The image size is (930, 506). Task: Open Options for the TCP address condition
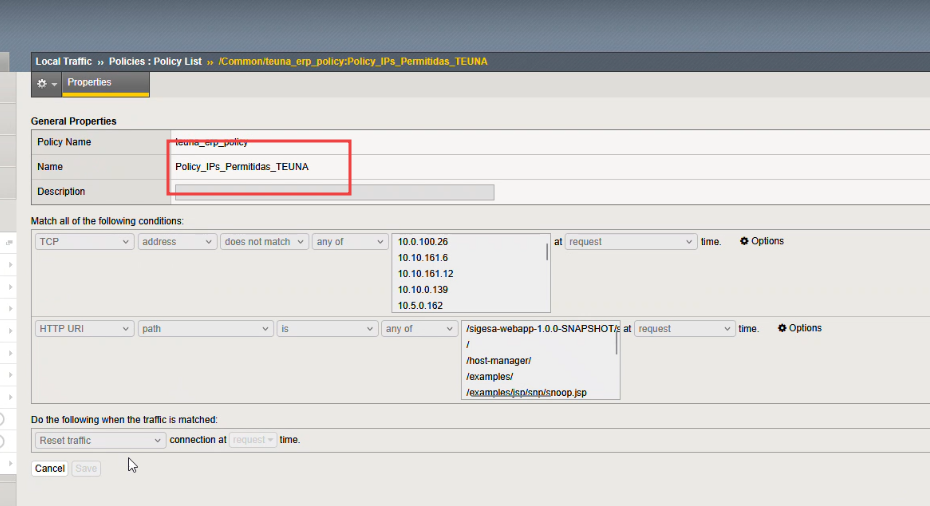pyautogui.click(x=761, y=241)
